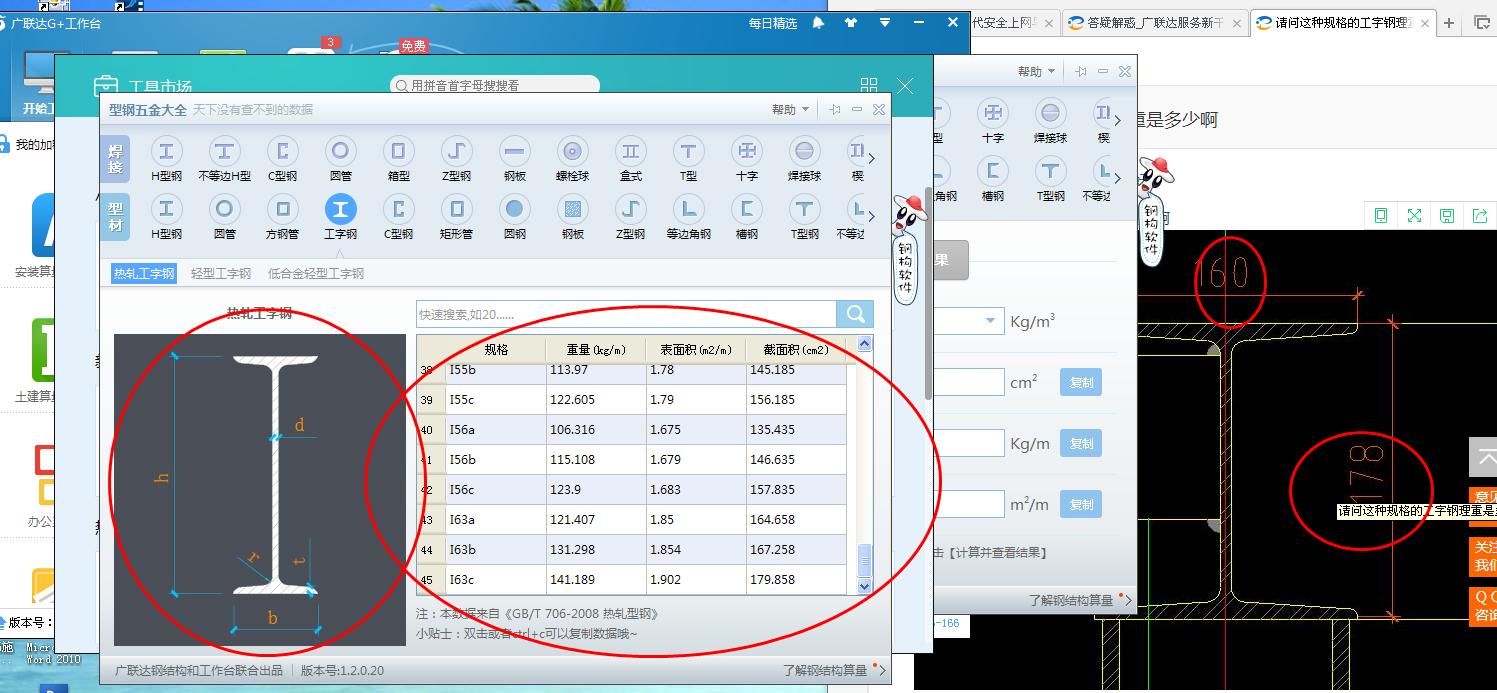Click table scrollbar down arrow
The height and width of the screenshot is (693, 1497).
tap(865, 586)
